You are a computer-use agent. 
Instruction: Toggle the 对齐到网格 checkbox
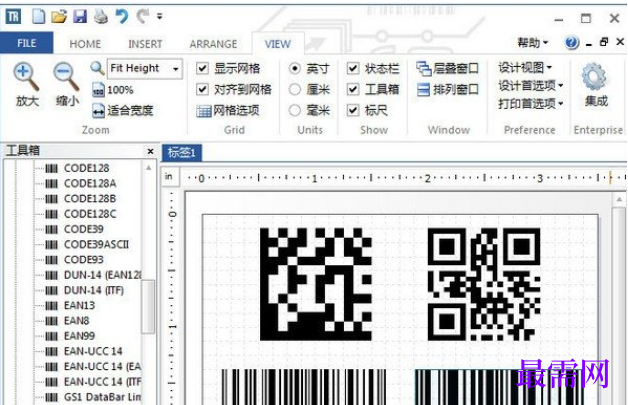point(203,89)
